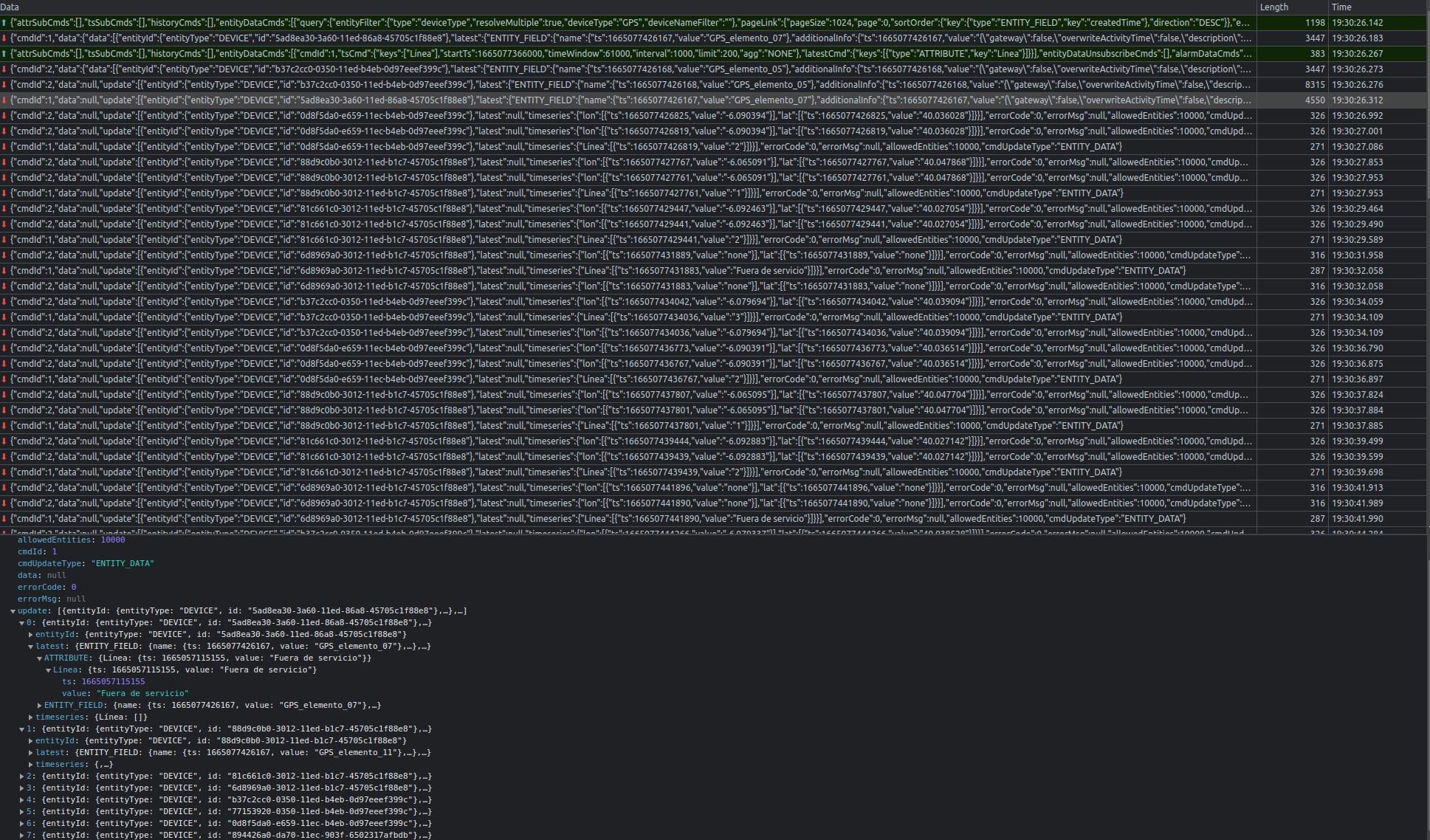Viewport: 1430px width, 840px height.
Task: Click the arrow icon on the selected 4550-length row
Action: (5, 100)
